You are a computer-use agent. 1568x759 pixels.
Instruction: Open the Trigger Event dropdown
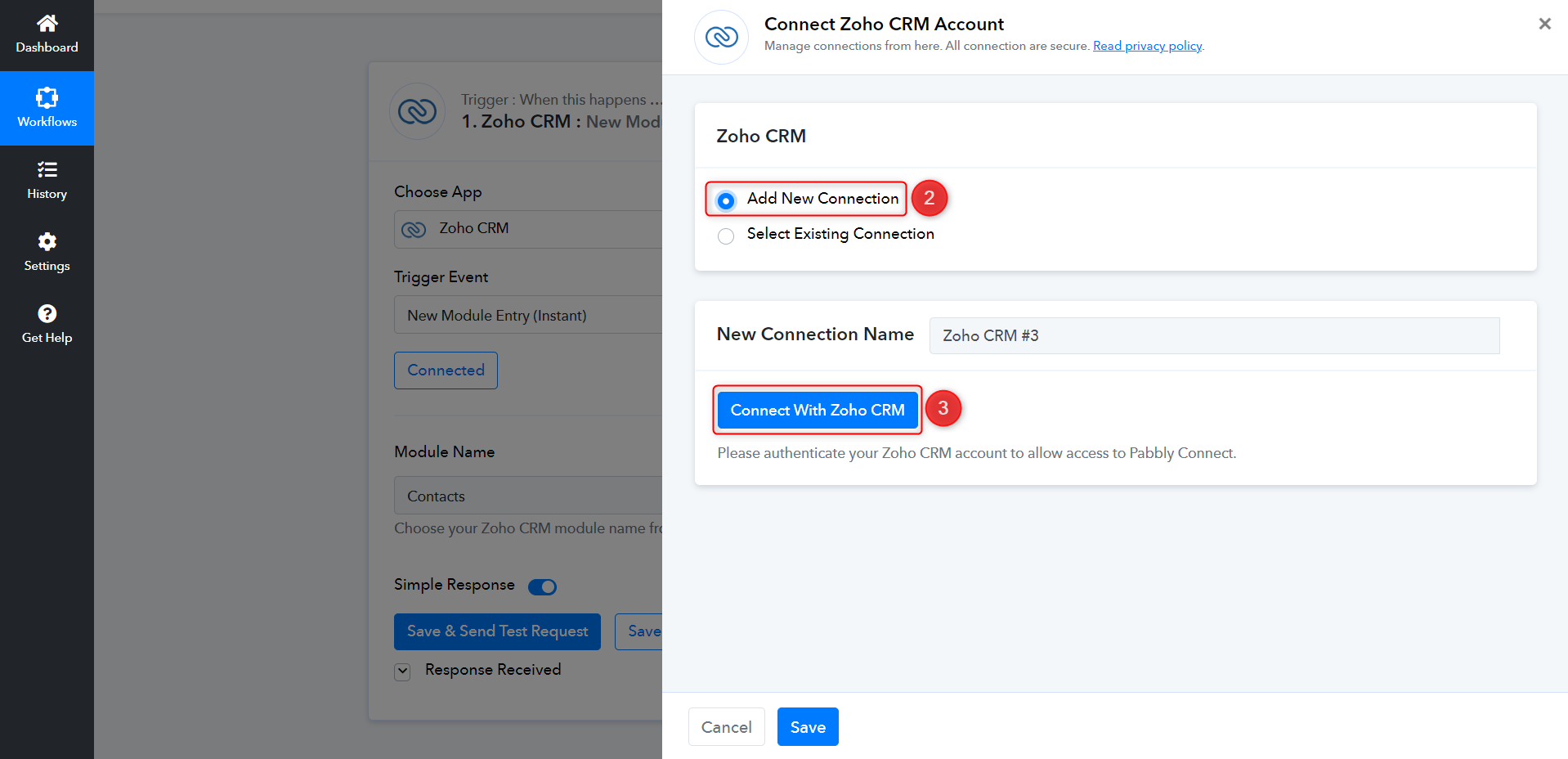pyautogui.click(x=528, y=315)
